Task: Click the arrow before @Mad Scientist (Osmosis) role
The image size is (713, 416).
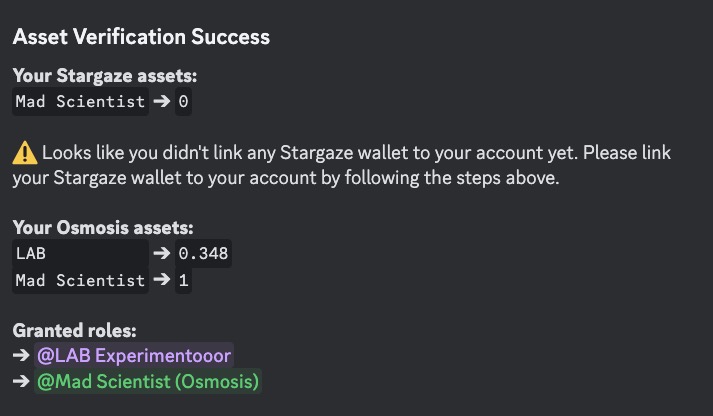Action: pyautogui.click(x=22, y=382)
